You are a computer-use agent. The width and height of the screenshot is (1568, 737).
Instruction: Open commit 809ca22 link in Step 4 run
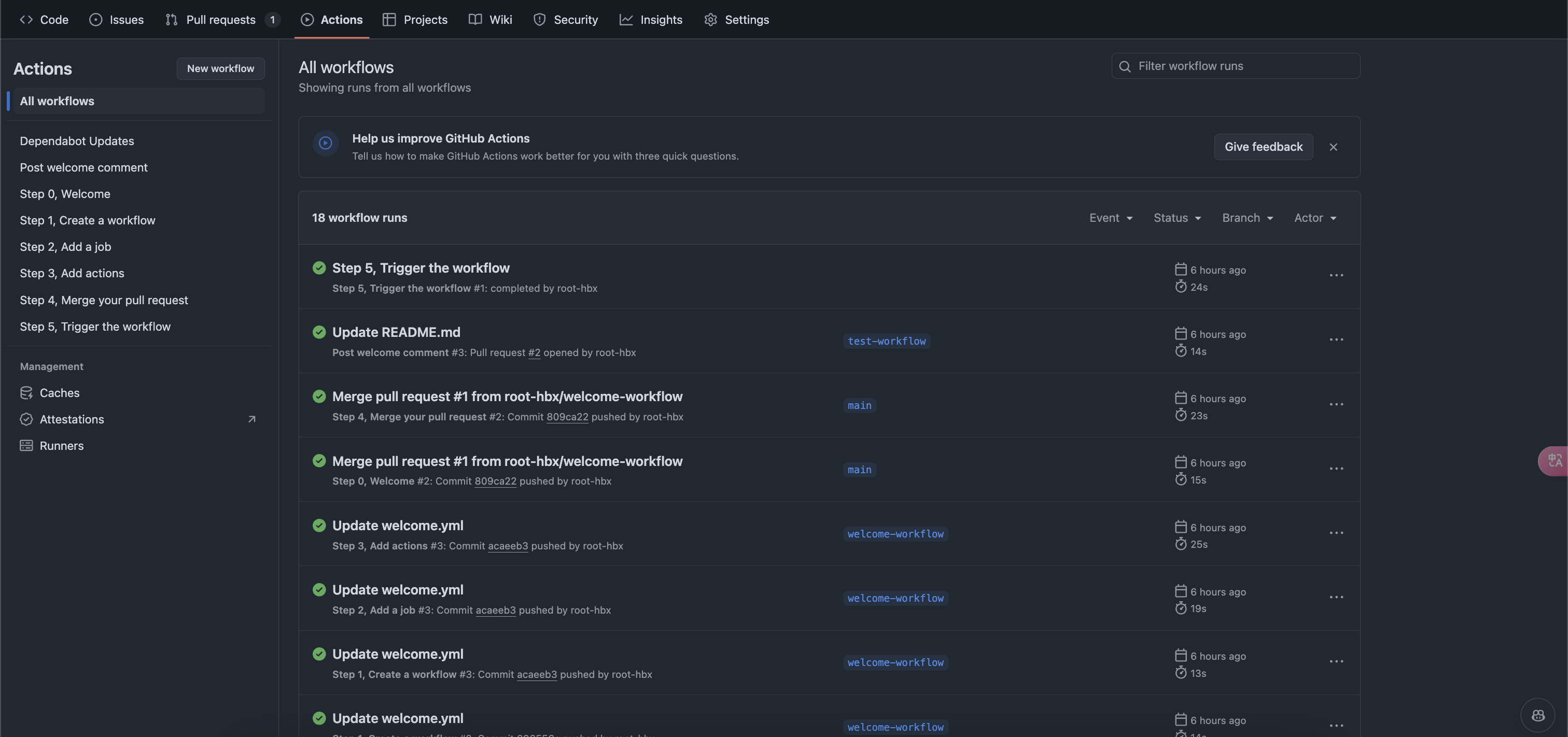point(567,417)
